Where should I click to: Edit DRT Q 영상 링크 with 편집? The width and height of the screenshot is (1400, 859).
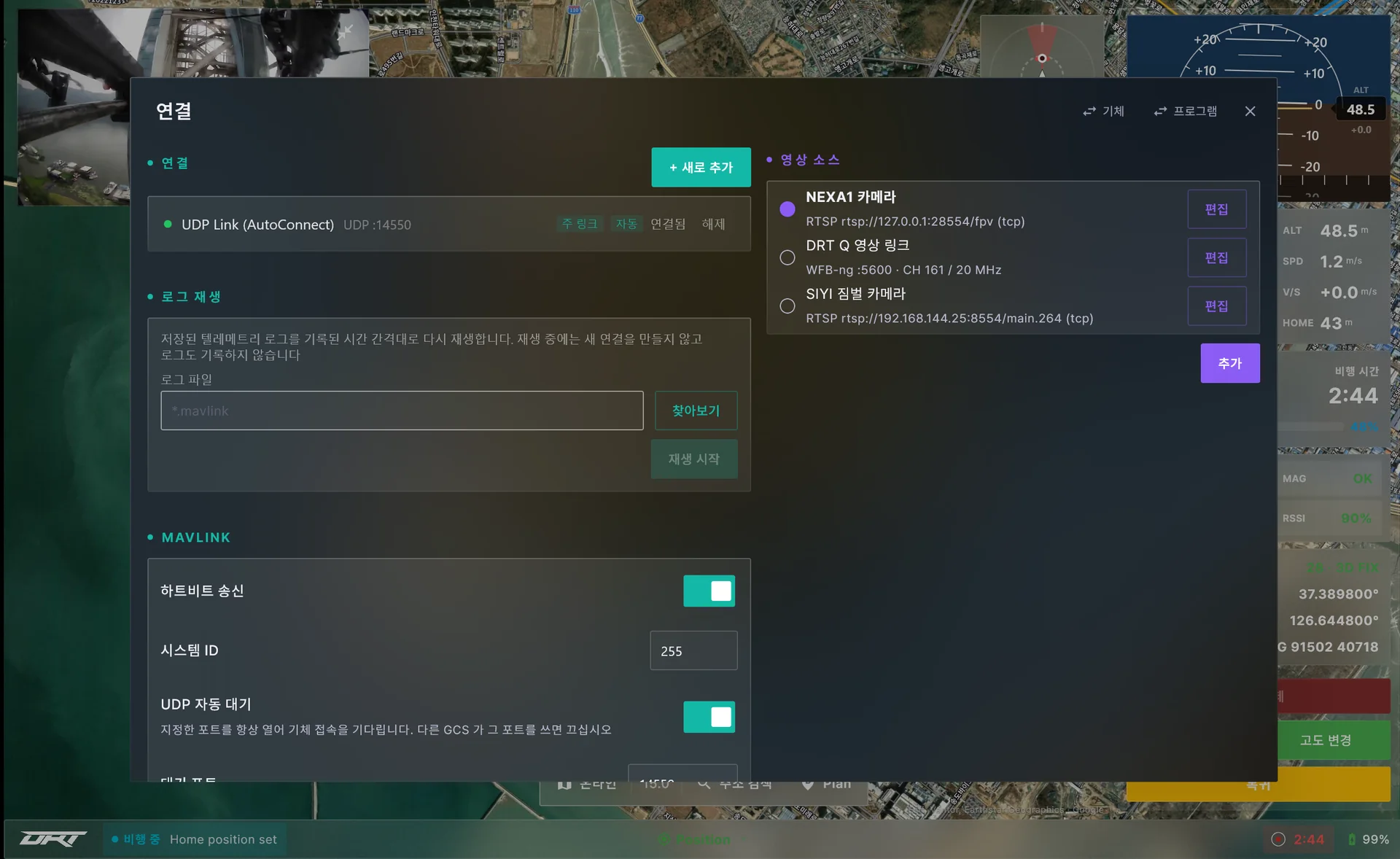[1216, 257]
